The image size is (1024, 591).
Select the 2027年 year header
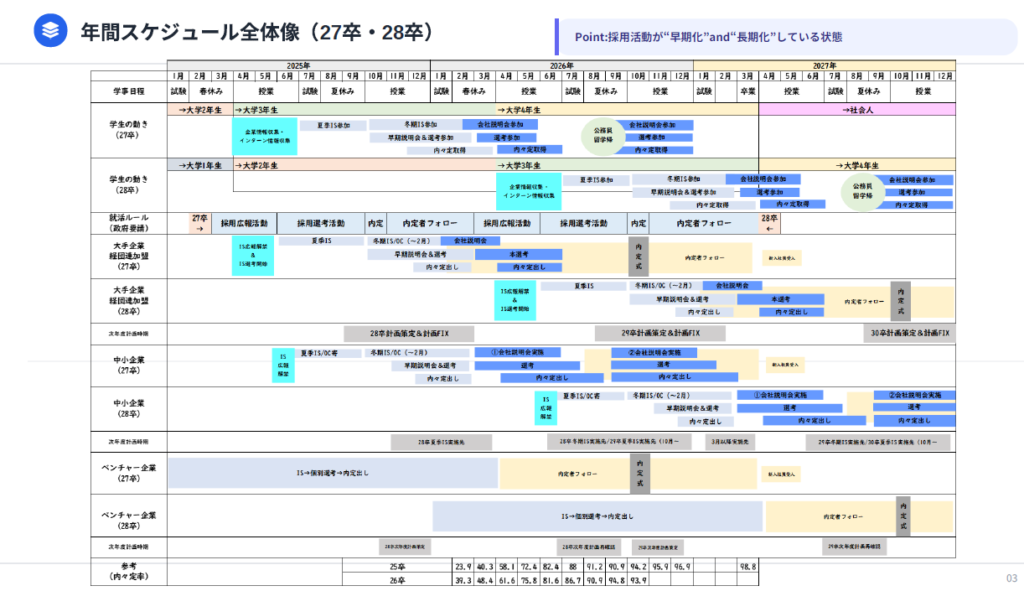pyautogui.click(x=825, y=65)
